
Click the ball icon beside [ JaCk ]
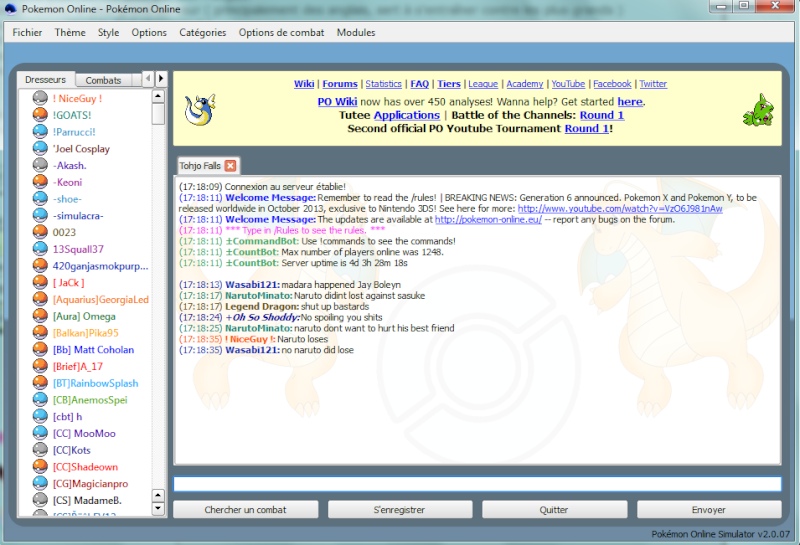tap(40, 282)
